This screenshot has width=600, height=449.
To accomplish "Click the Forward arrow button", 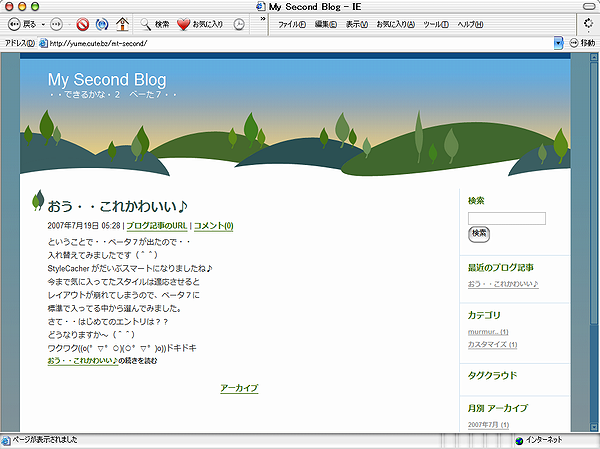I will pos(56,24).
